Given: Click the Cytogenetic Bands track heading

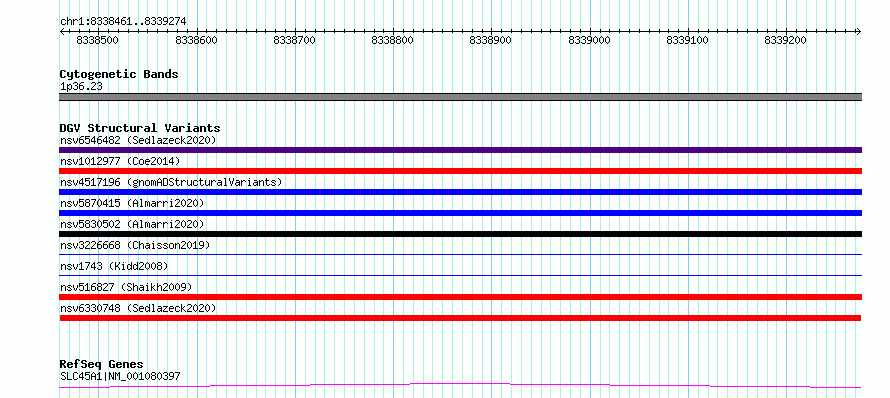Looking at the screenshot, I should (119, 74).
